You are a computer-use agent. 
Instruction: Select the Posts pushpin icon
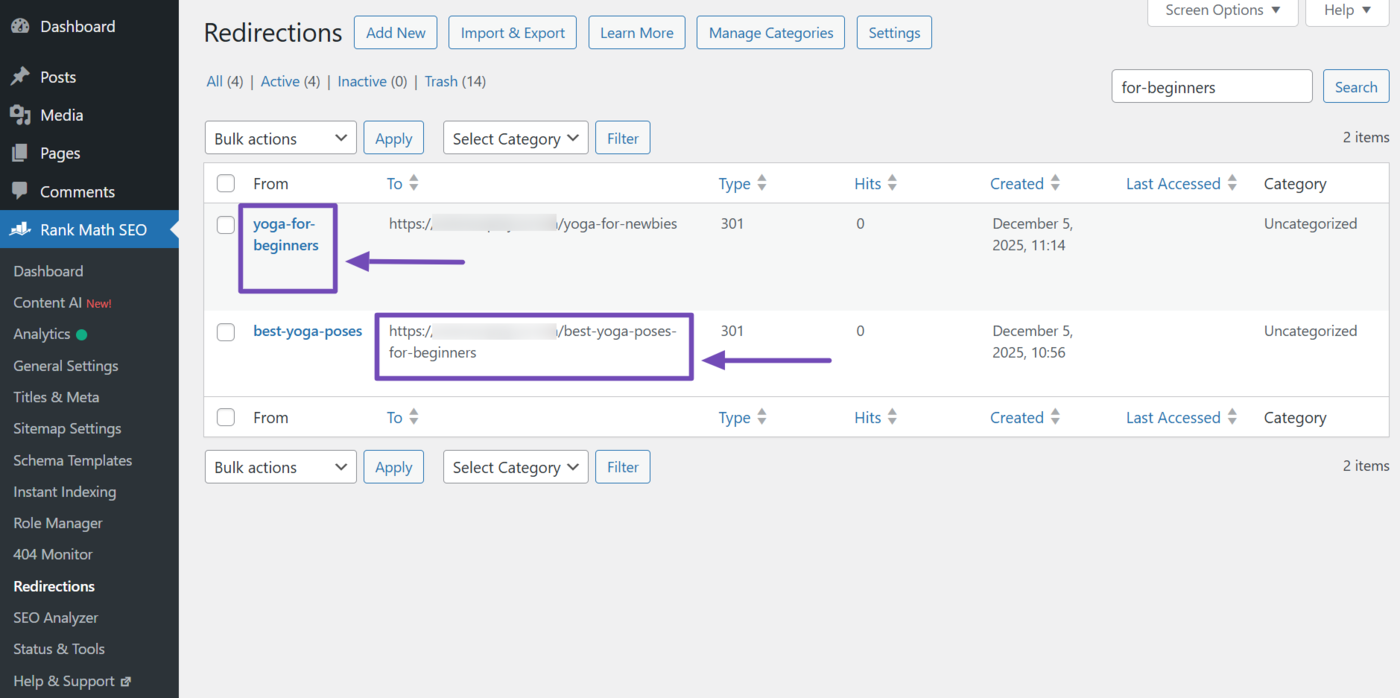coord(21,76)
